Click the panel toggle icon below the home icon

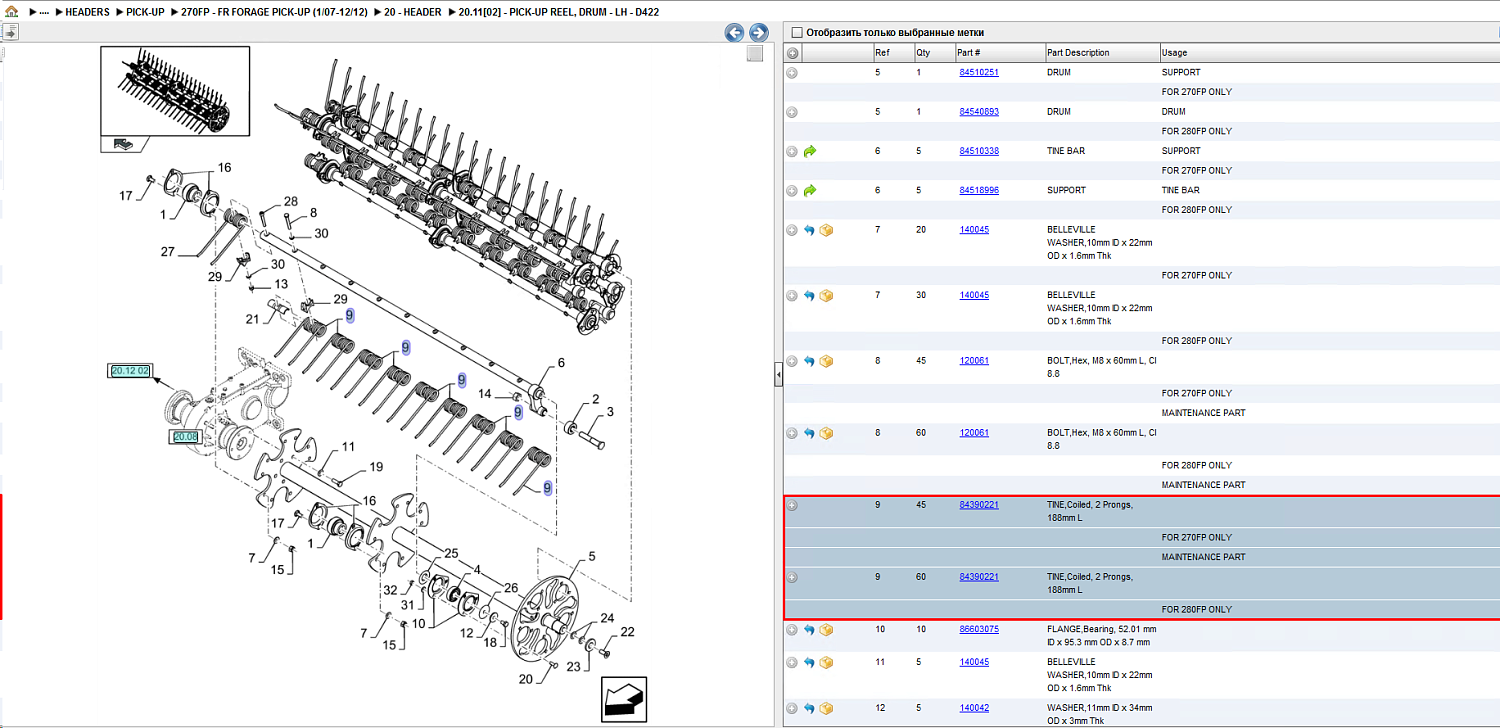point(10,32)
